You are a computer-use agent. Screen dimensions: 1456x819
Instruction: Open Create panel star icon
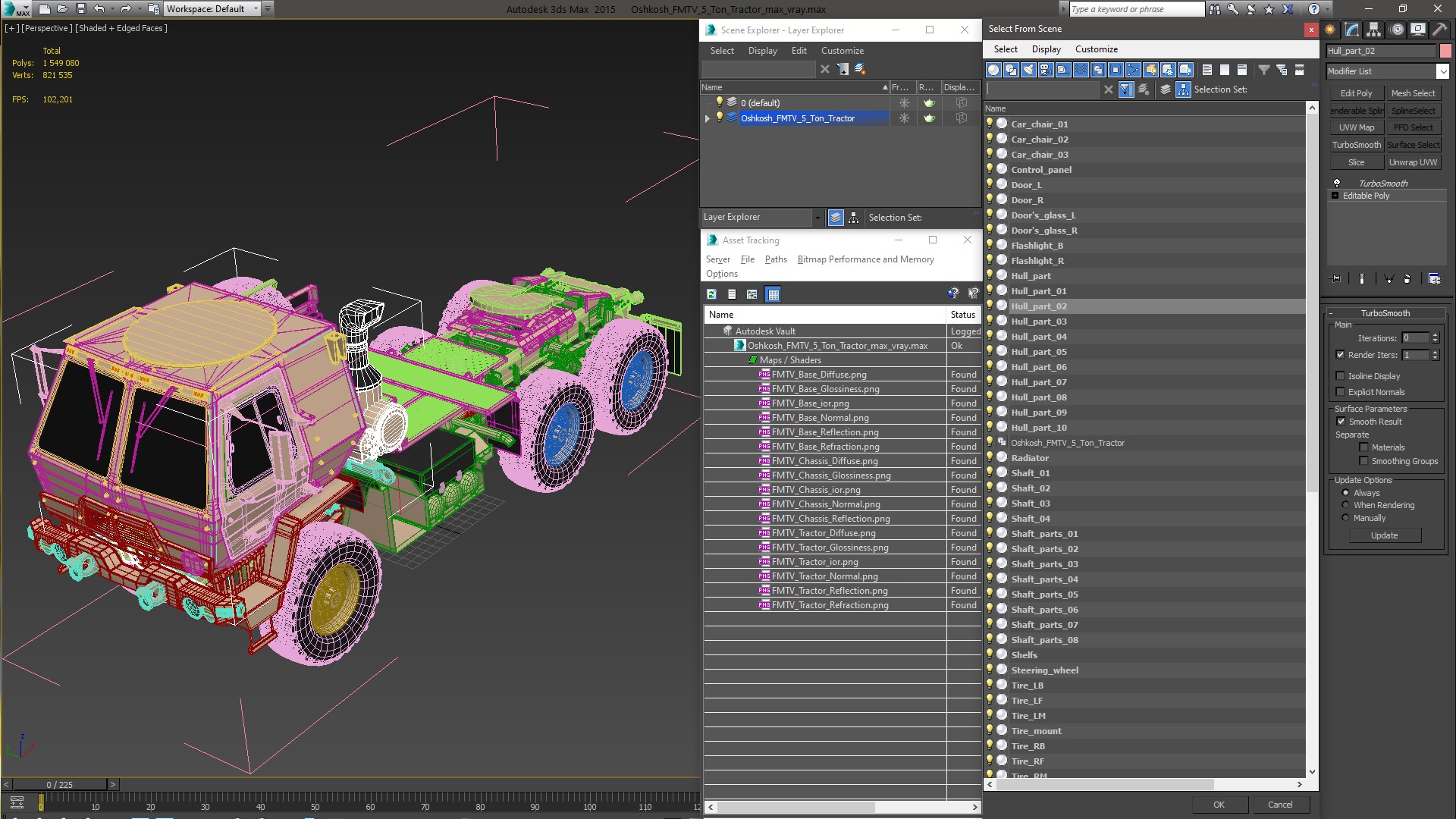pos(1330,30)
